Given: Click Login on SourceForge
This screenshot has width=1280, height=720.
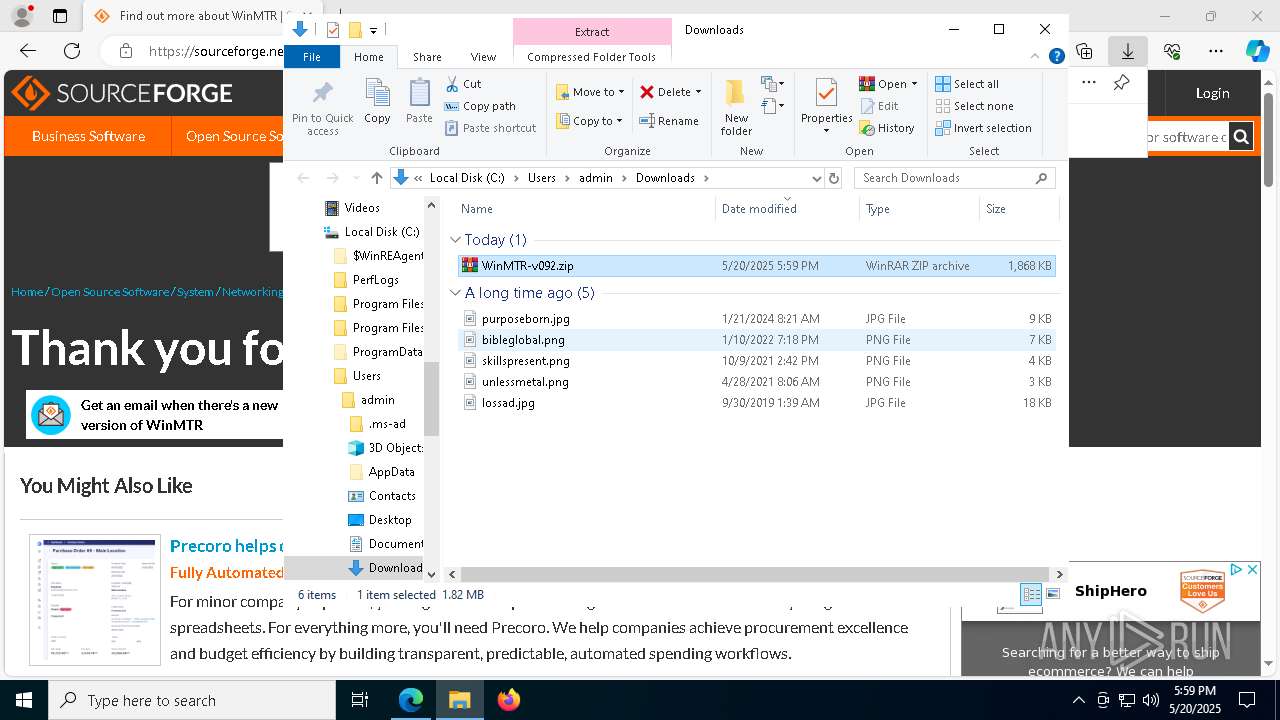Looking at the screenshot, I should pyautogui.click(x=1212, y=93).
